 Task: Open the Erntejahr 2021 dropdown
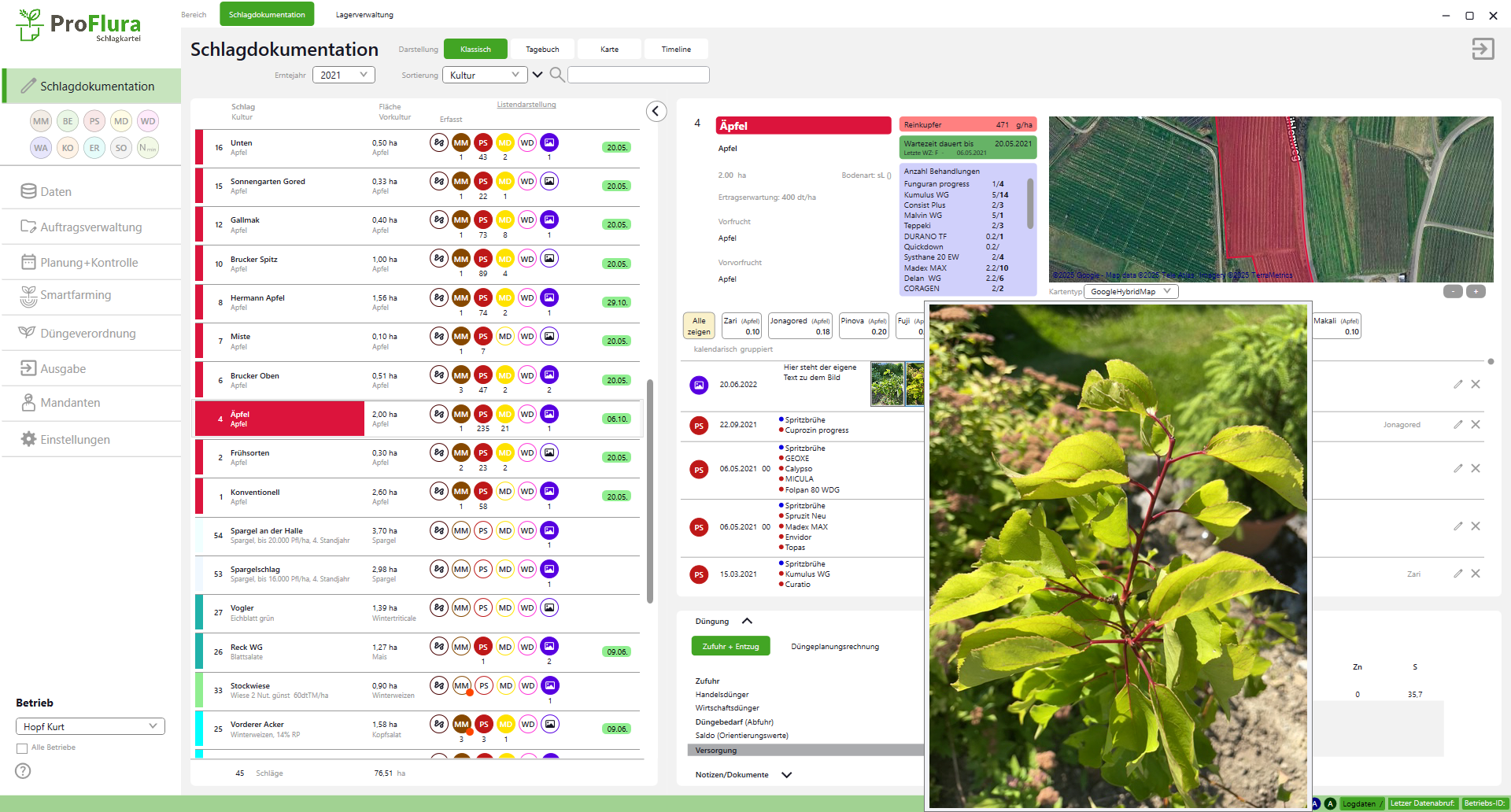pos(343,75)
